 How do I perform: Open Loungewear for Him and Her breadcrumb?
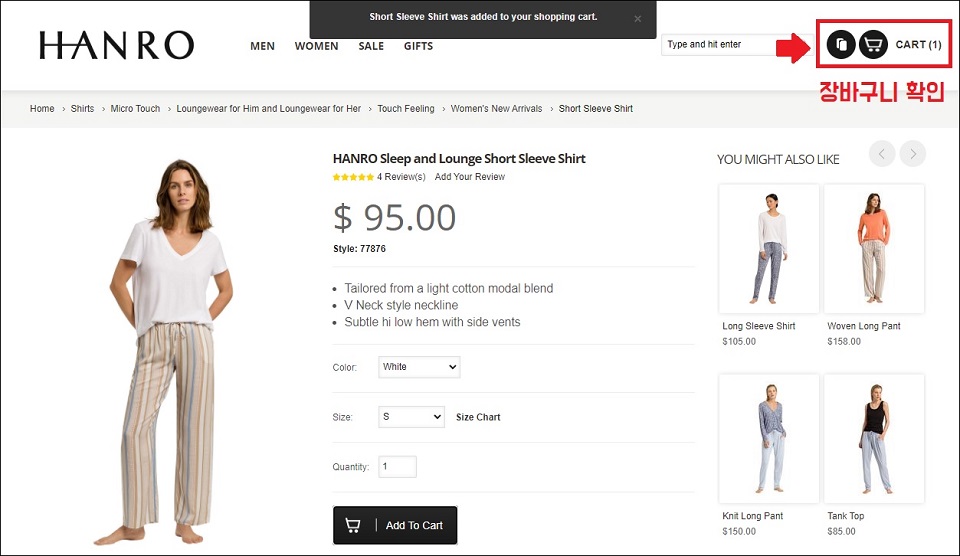coord(269,108)
